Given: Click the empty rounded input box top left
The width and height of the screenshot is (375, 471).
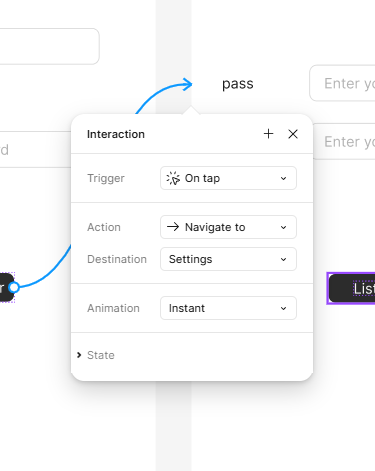Looking at the screenshot, I should [x=50, y=46].
